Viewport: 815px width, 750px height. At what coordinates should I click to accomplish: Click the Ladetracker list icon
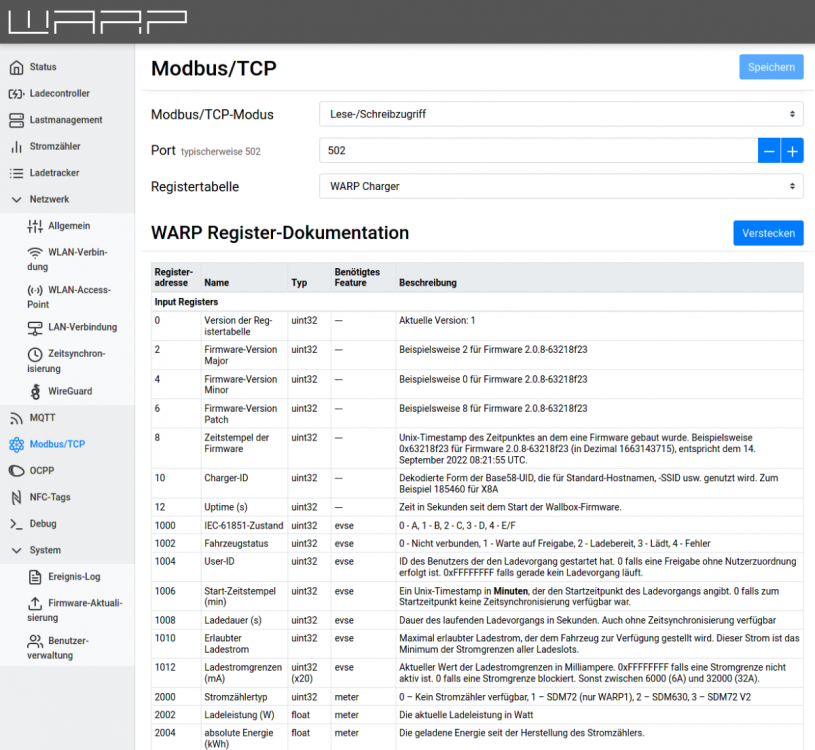click(x=16, y=173)
